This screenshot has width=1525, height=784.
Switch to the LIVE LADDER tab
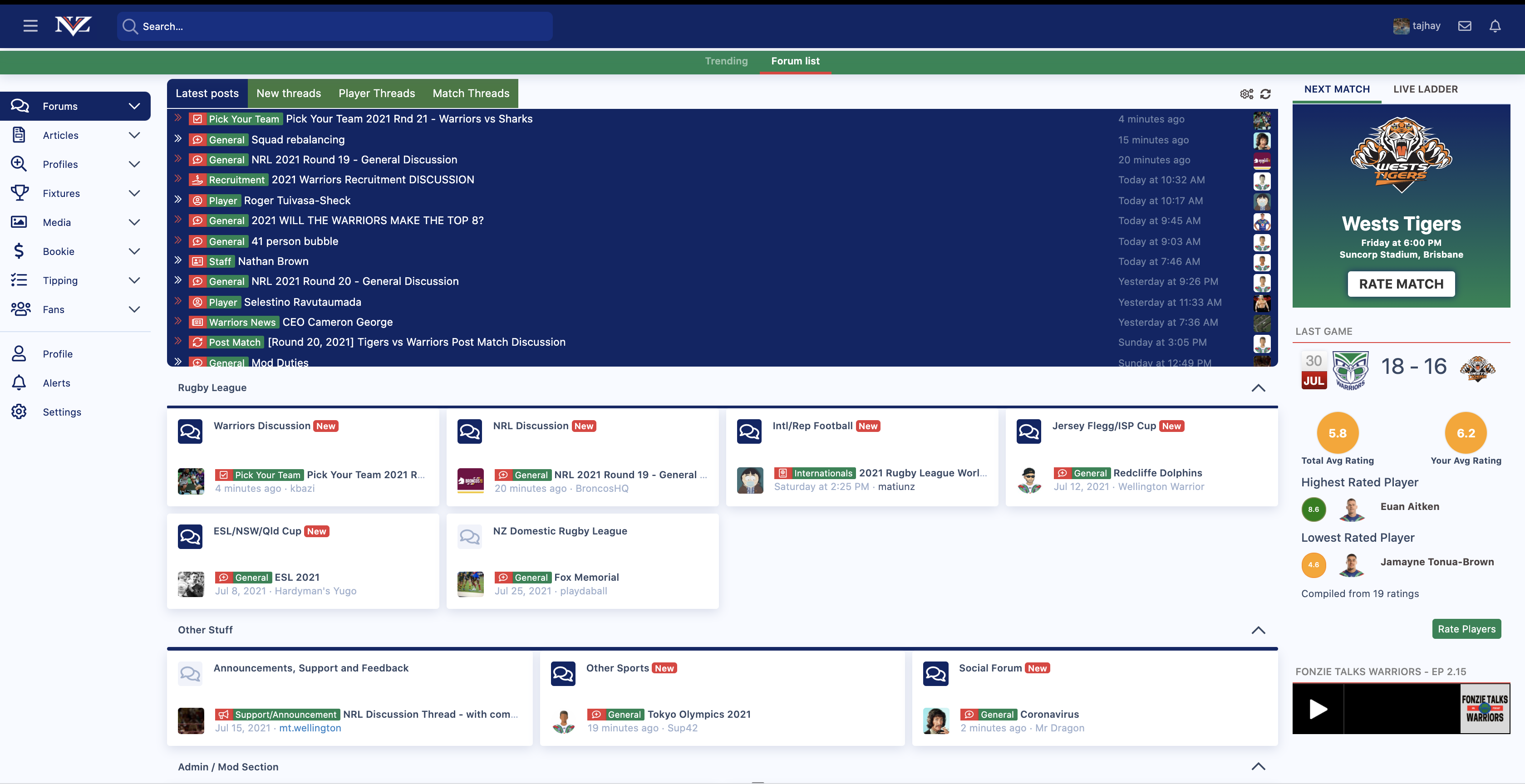tap(1425, 89)
